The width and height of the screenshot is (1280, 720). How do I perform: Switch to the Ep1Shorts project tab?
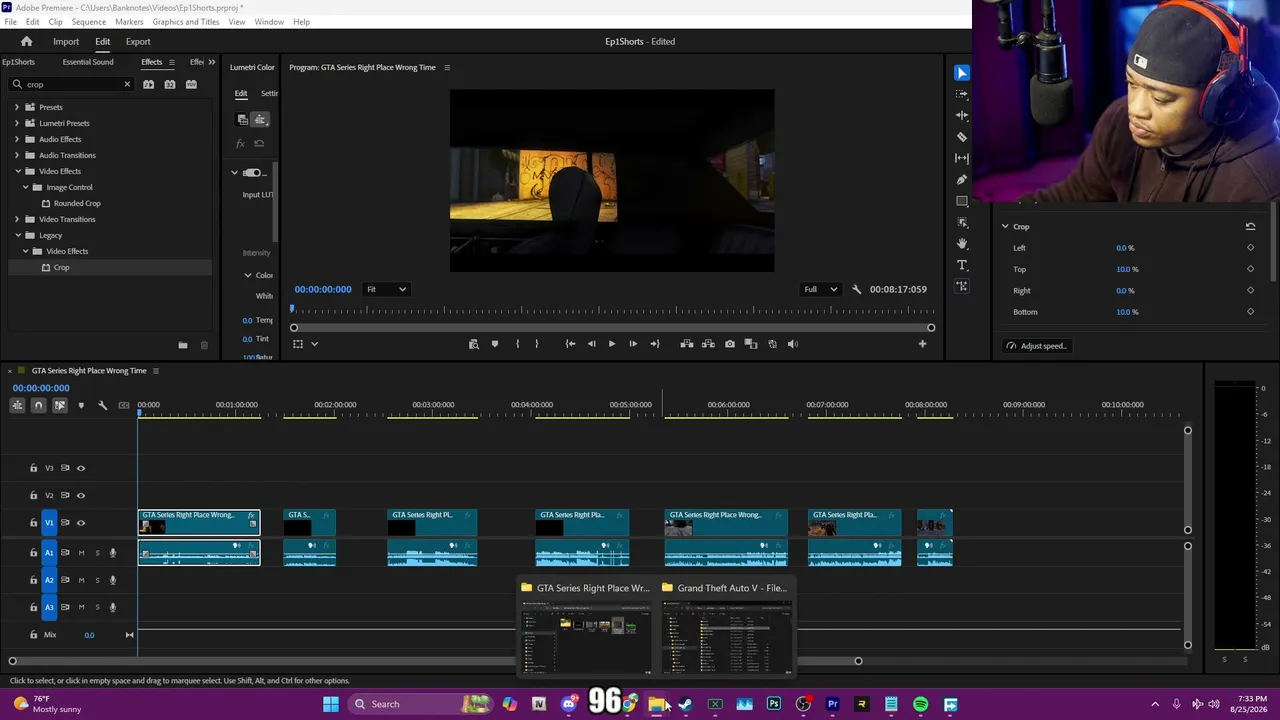(x=18, y=62)
